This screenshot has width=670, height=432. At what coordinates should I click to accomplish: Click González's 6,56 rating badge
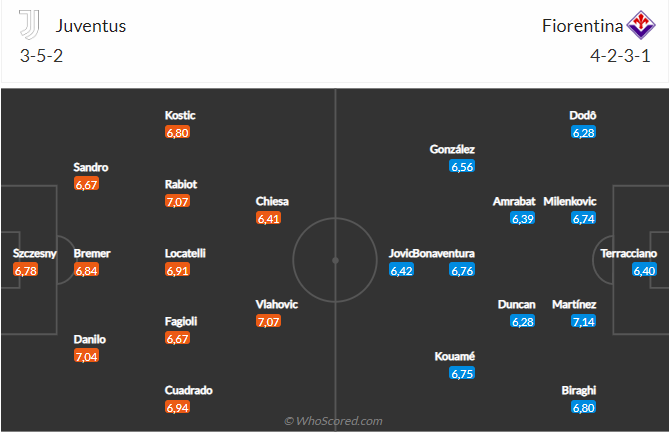tap(462, 167)
